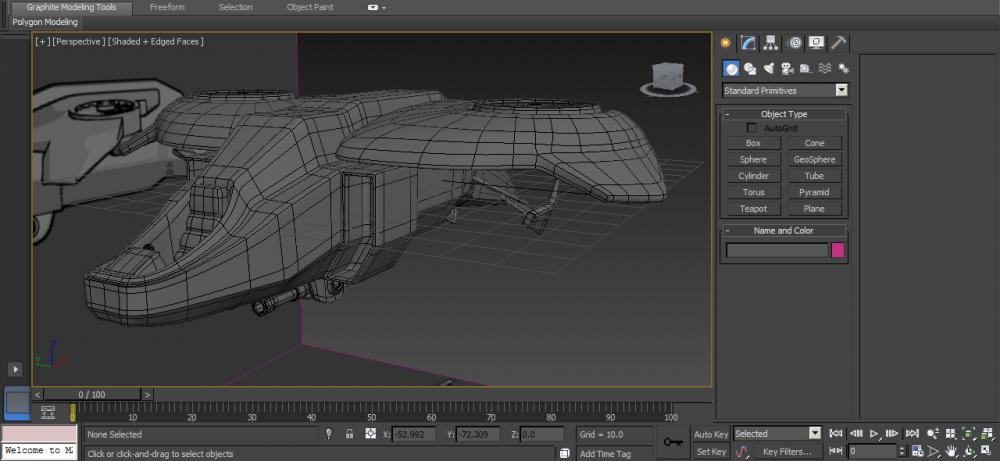Click the Set Keys key icon
The image size is (1000, 461).
tap(672, 442)
